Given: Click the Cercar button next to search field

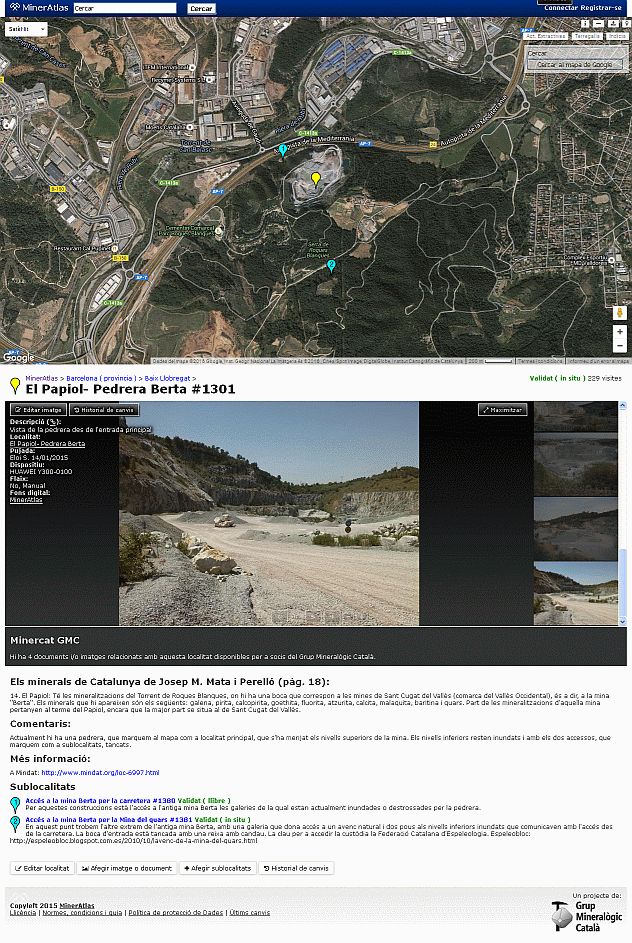Looking at the screenshot, I should tap(200, 8).
